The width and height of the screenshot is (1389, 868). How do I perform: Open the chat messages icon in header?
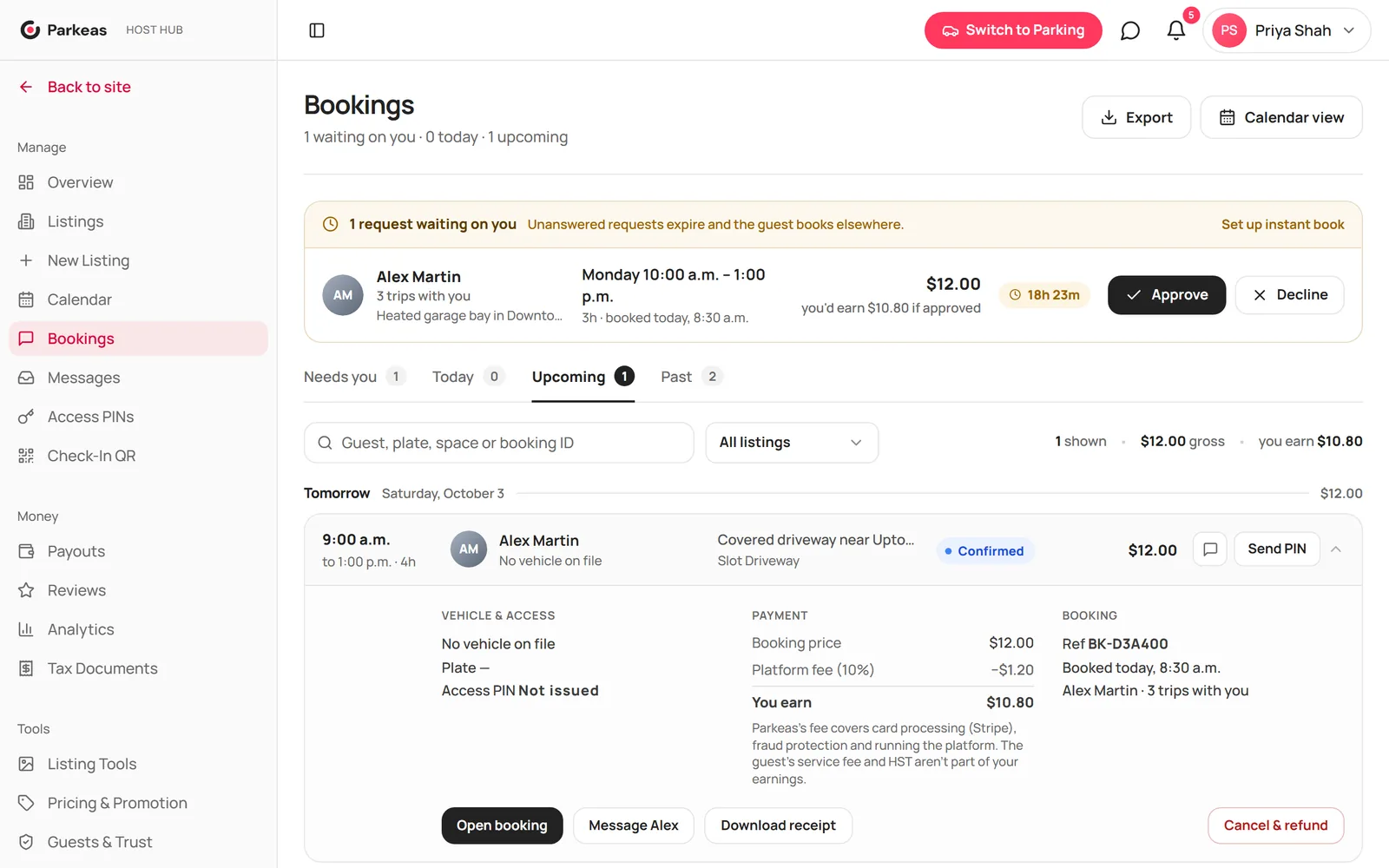(x=1129, y=30)
